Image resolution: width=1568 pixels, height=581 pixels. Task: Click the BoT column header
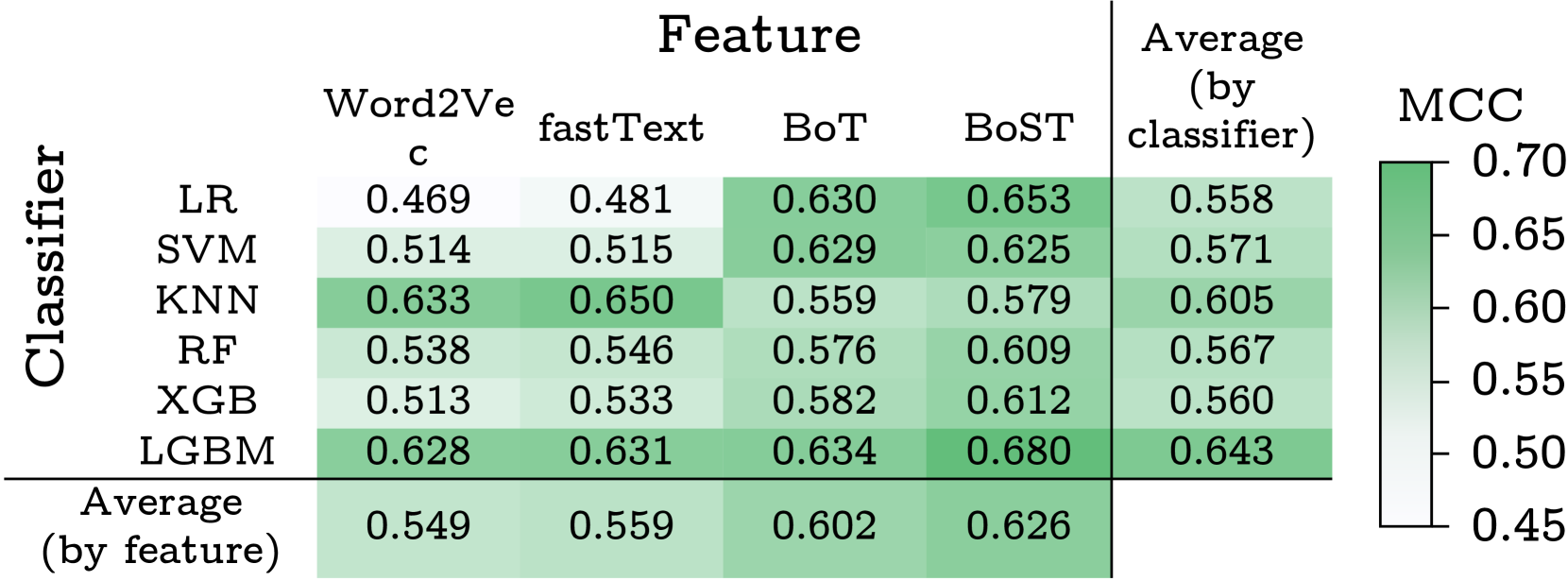[824, 128]
